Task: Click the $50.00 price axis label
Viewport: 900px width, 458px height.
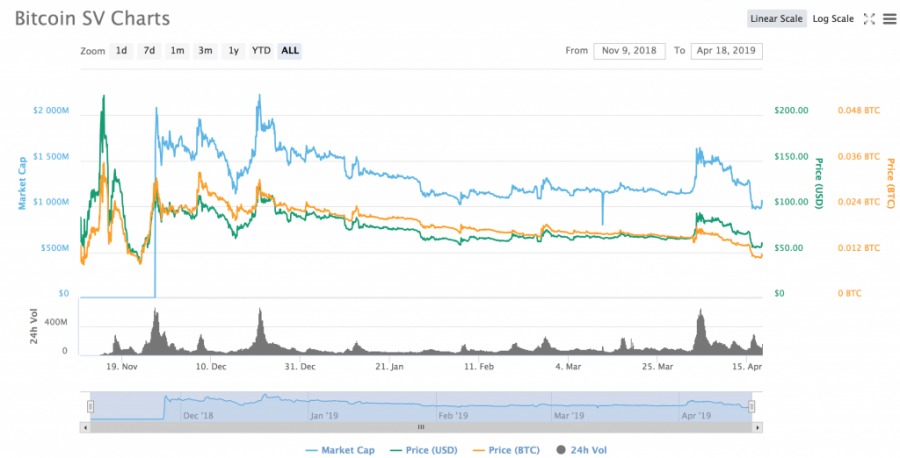Action: point(791,248)
